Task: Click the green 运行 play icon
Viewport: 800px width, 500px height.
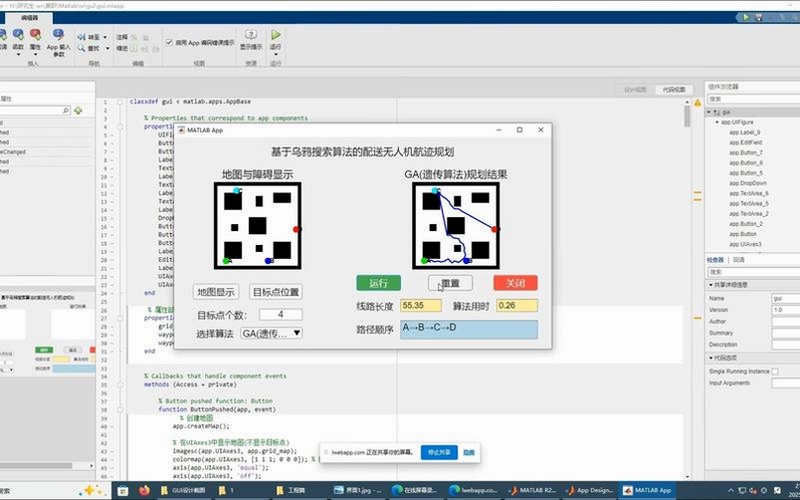Action: 276,34
